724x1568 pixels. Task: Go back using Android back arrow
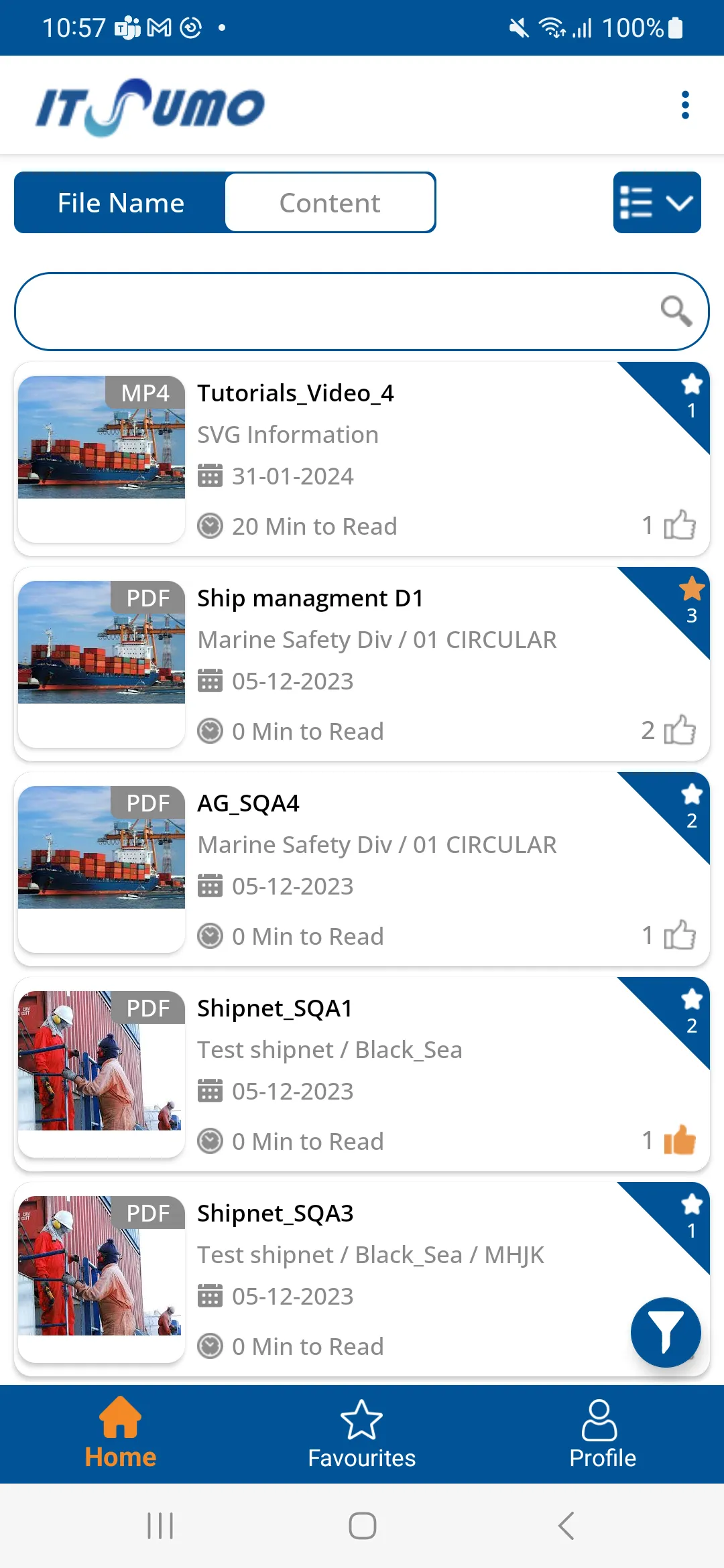[x=566, y=1526]
